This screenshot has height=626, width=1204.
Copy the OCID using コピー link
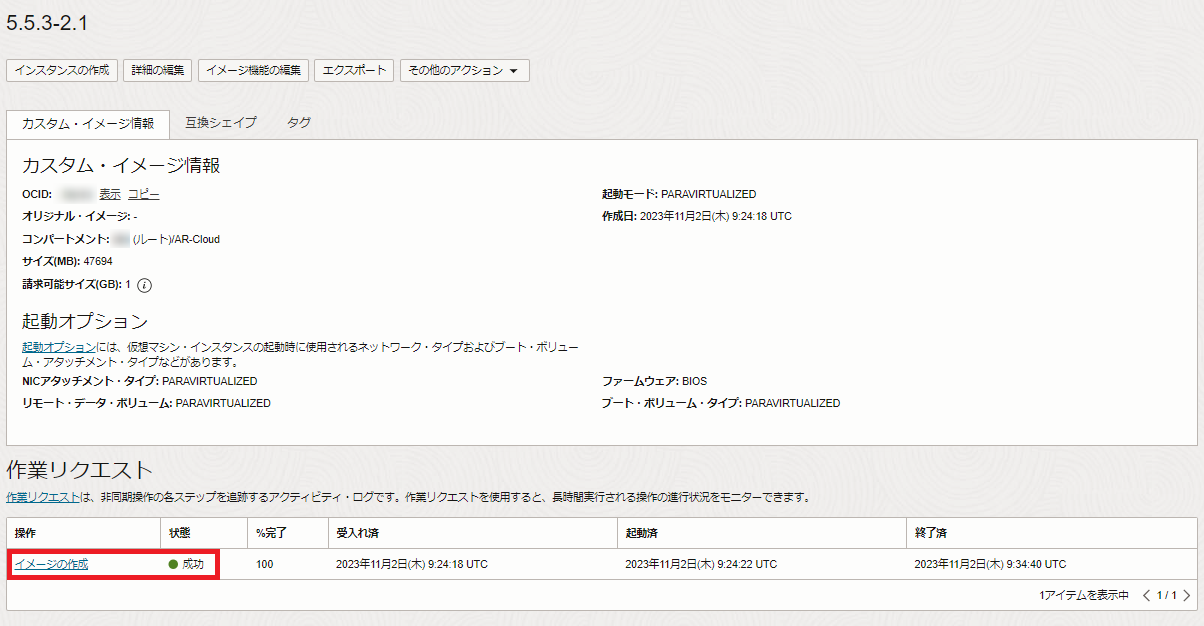point(143,194)
